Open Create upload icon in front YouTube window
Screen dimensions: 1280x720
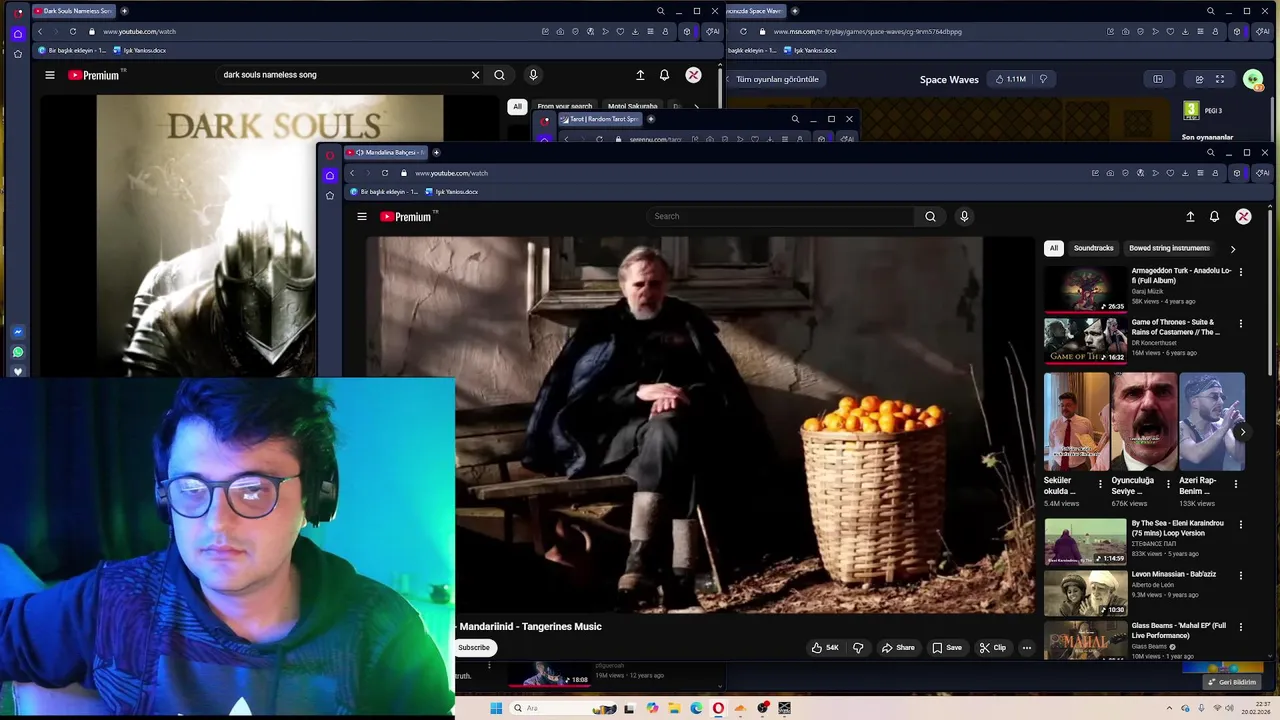(x=1190, y=216)
